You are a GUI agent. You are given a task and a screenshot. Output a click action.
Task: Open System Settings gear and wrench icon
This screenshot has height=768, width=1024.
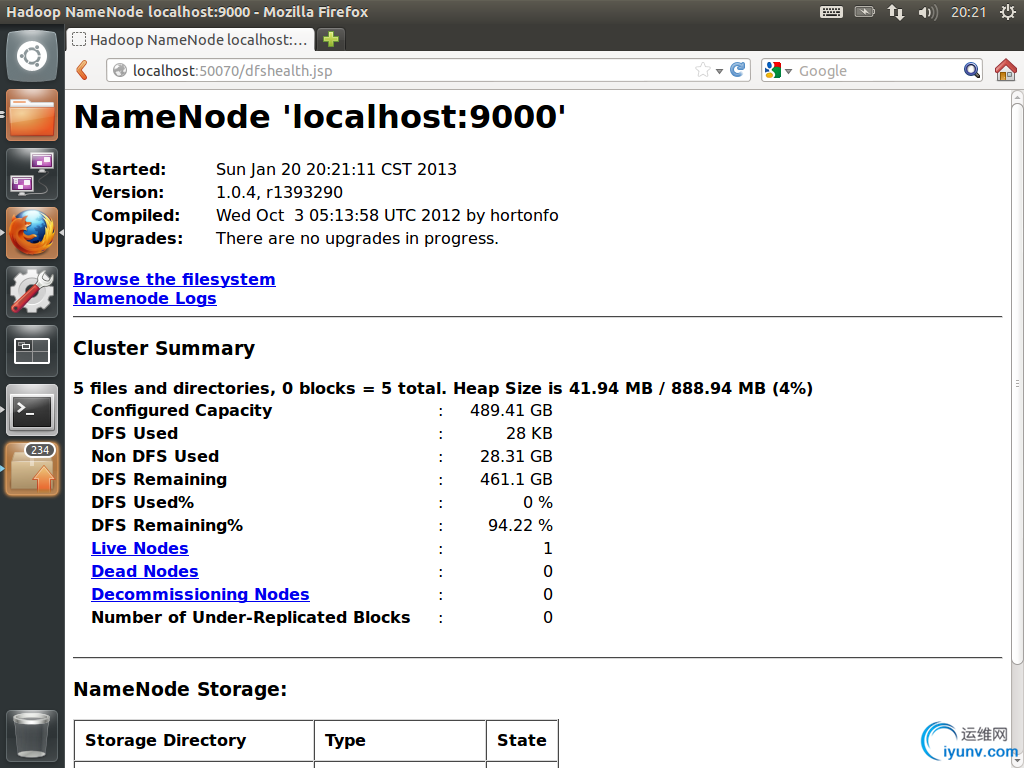(x=32, y=292)
